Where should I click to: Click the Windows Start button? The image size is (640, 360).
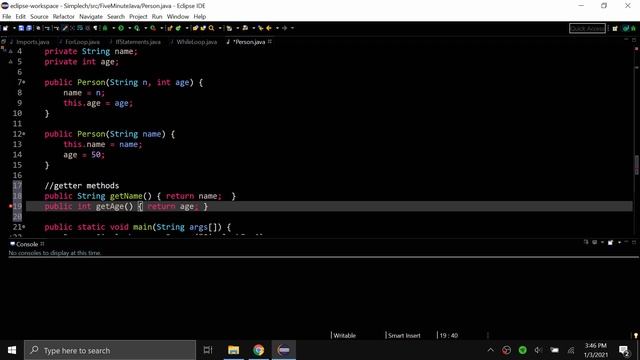(12, 350)
